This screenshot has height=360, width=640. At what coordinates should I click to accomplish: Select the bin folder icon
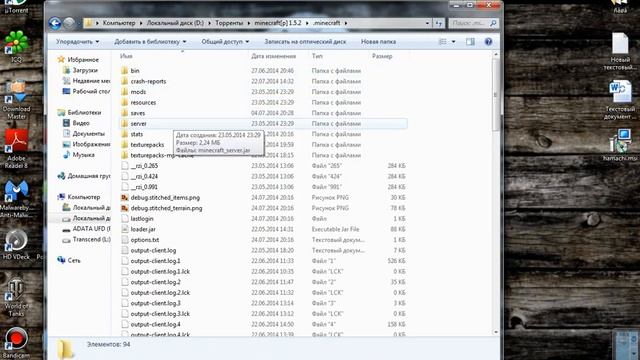[125, 71]
